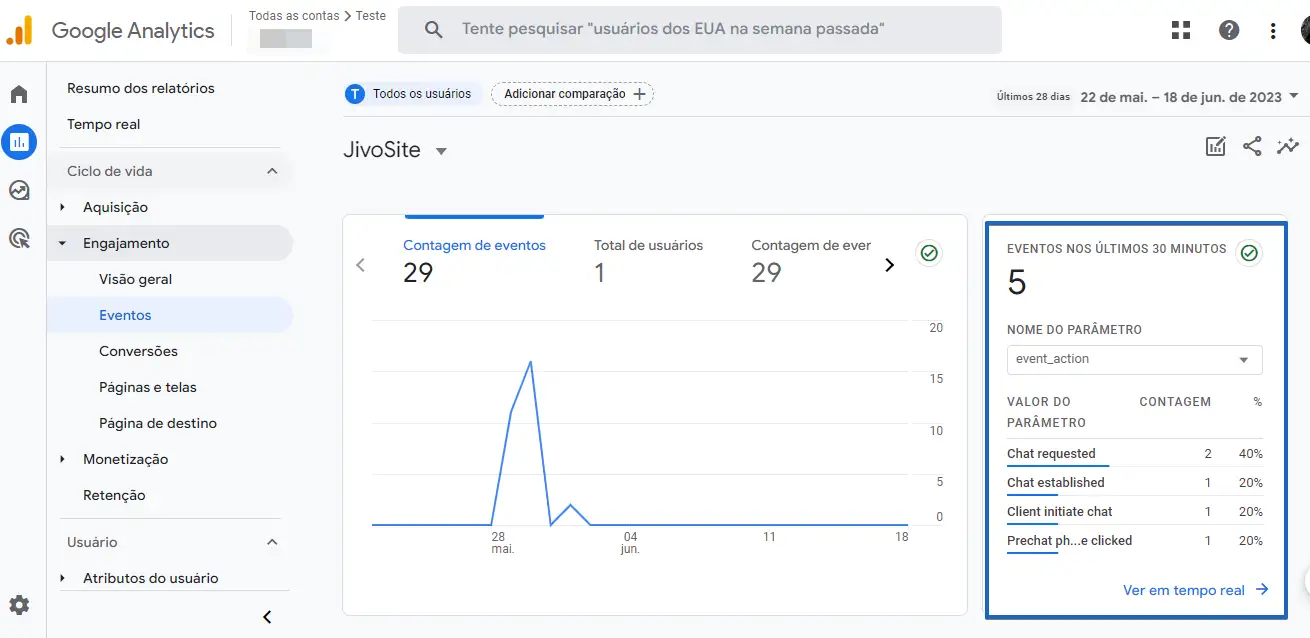Click the Customize report icon

click(x=1216, y=147)
